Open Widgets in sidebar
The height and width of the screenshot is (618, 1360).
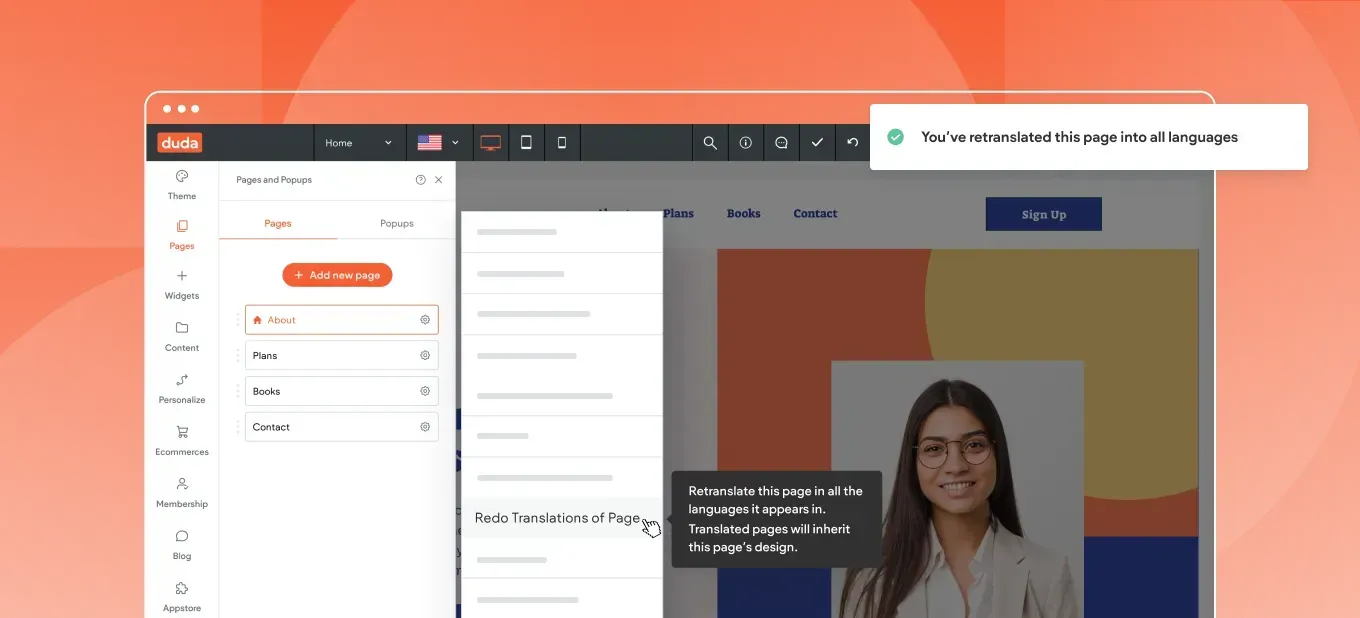coord(182,285)
